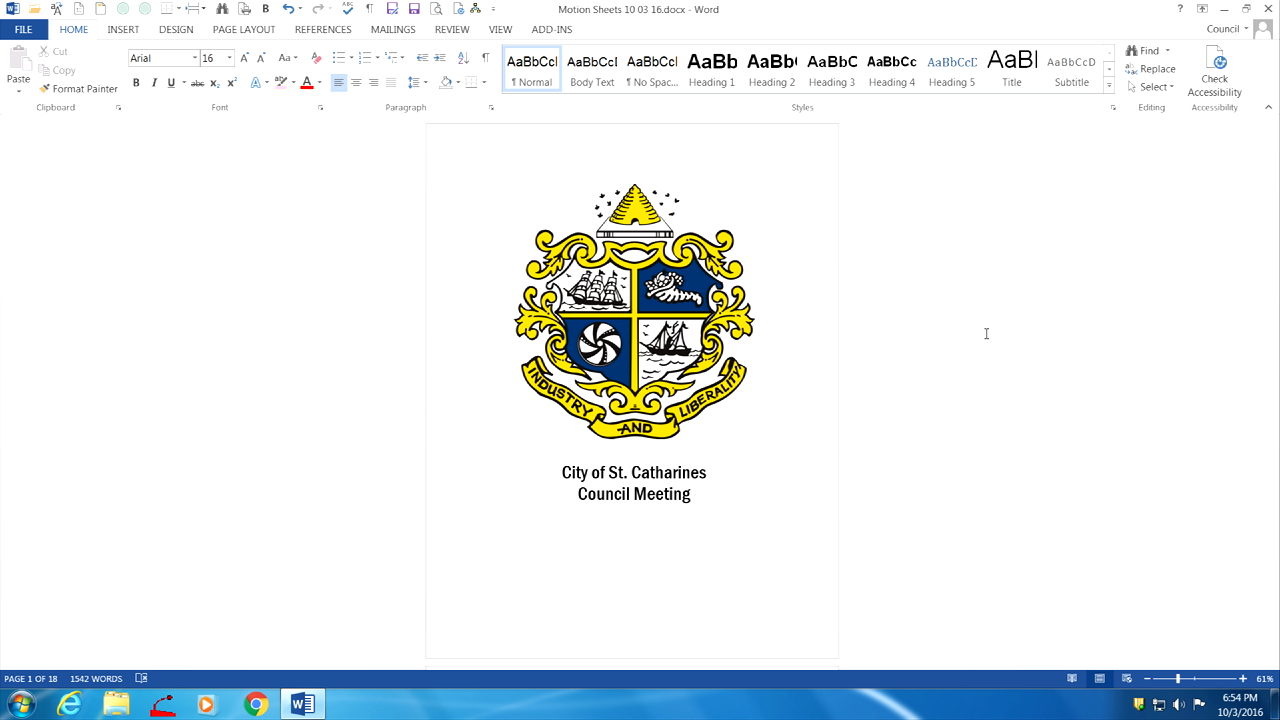Apply the Heading 1 style
Viewport: 1280px width, 720px height.
tap(712, 70)
